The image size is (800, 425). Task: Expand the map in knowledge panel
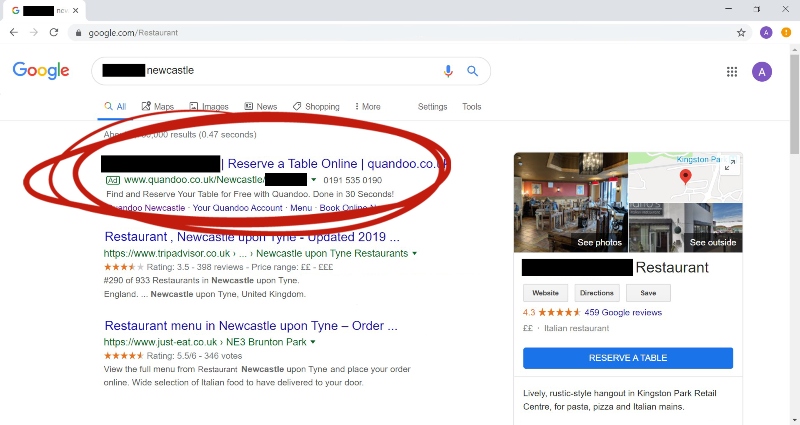tap(729, 166)
